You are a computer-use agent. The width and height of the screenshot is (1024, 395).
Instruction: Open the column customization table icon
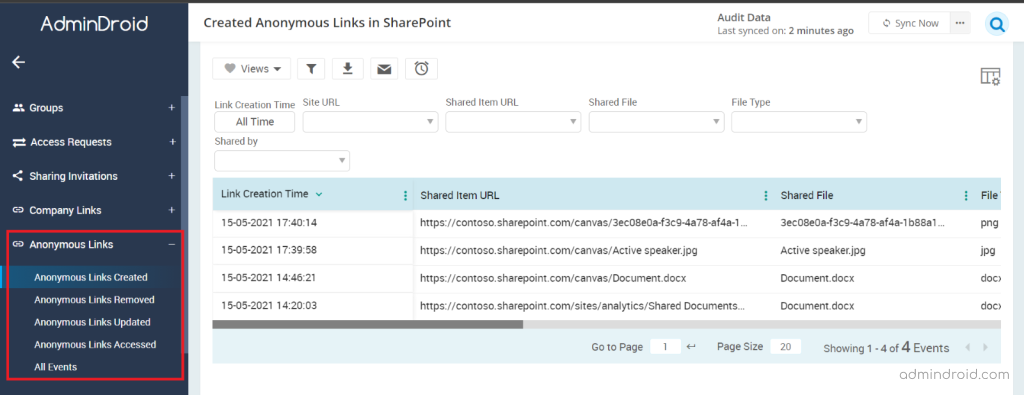[x=990, y=76]
